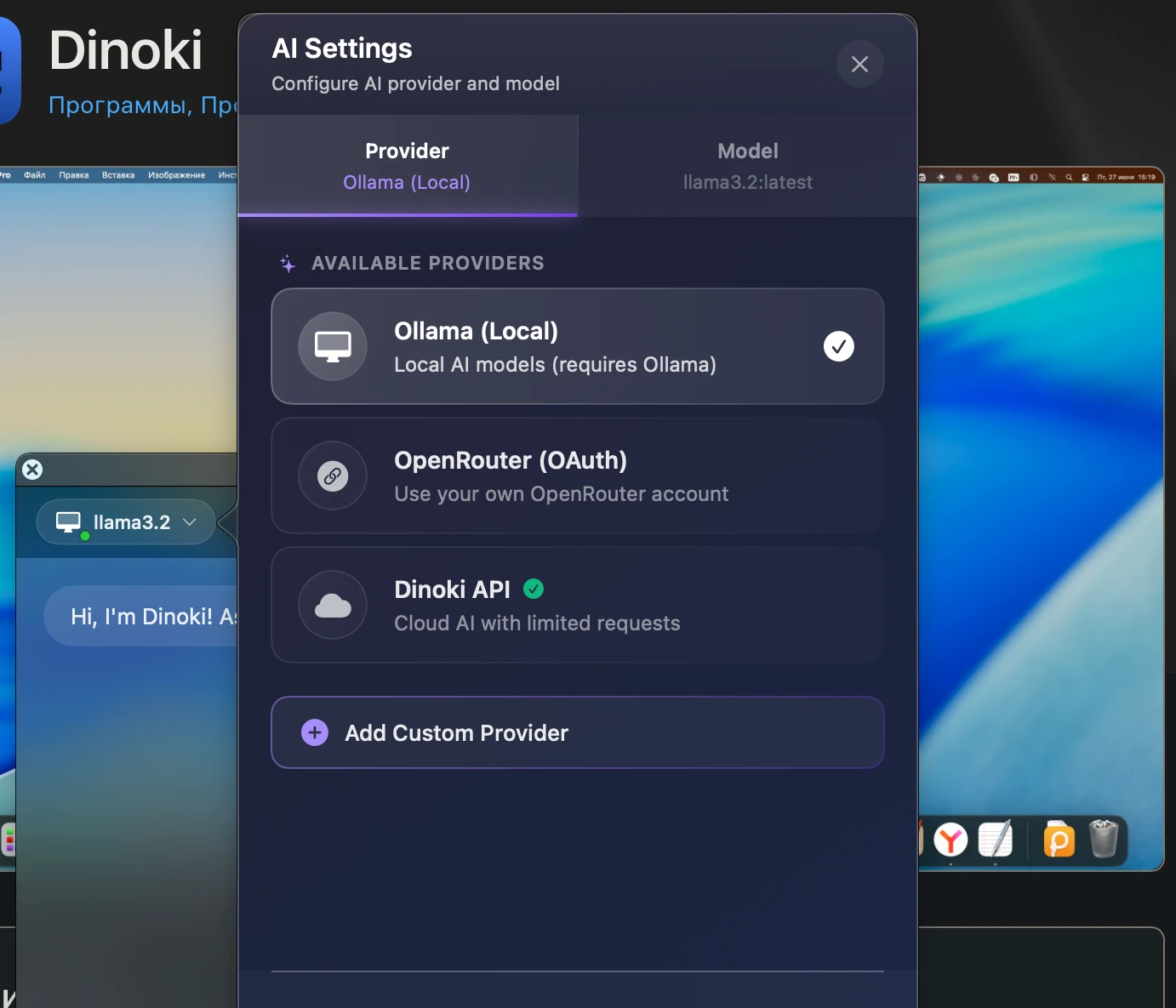Click 'Cloud AI with limited requests' description
Viewport: 1176px width, 1008px height.
537,624
